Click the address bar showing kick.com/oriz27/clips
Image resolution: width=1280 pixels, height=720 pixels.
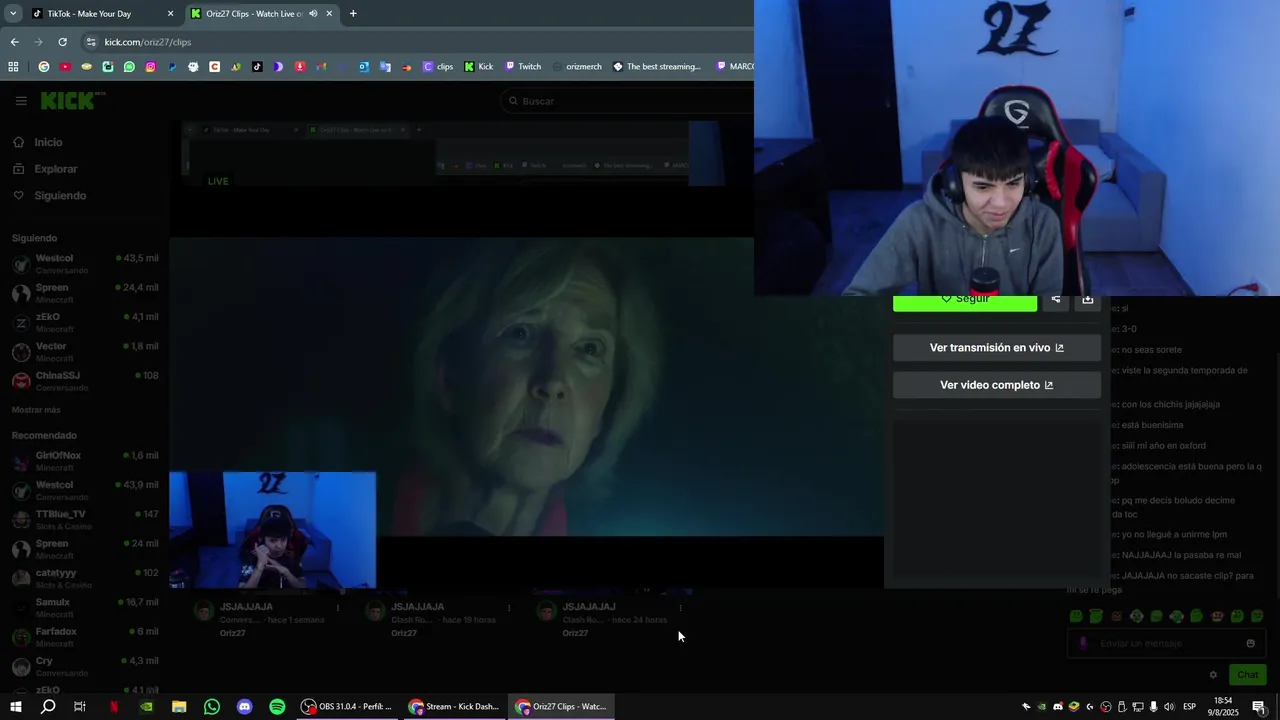pyautogui.click(x=415, y=42)
